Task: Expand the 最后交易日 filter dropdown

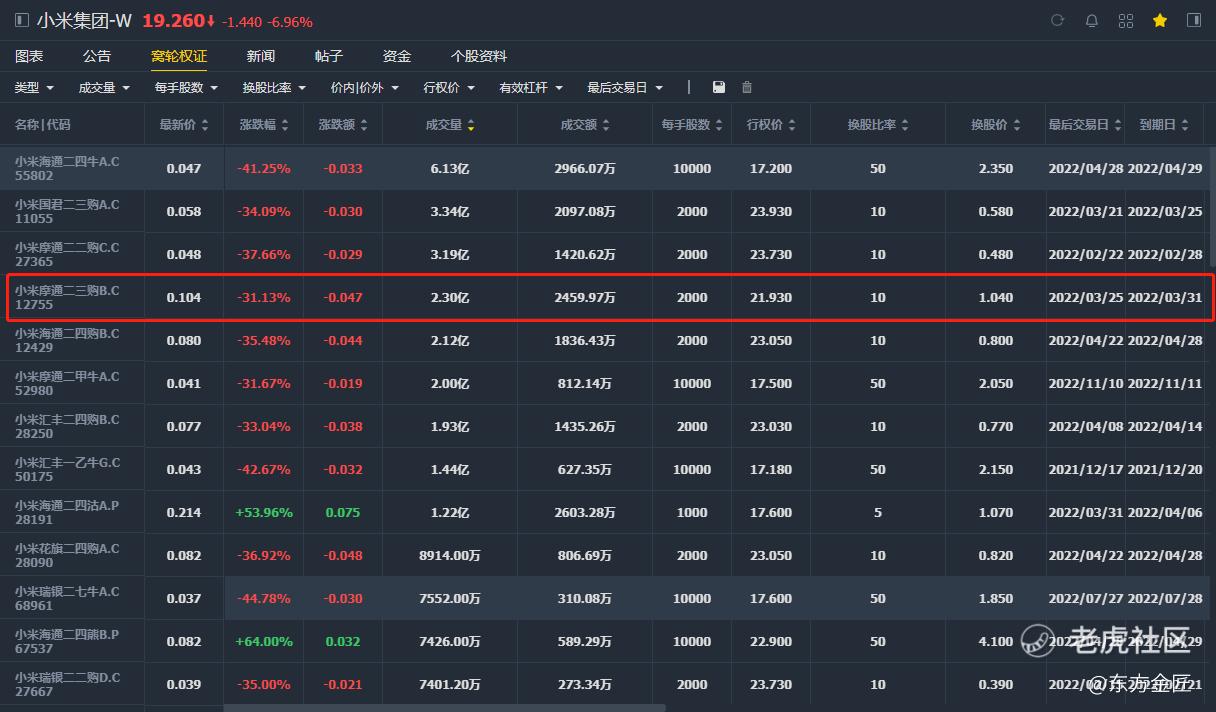Action: [625, 88]
